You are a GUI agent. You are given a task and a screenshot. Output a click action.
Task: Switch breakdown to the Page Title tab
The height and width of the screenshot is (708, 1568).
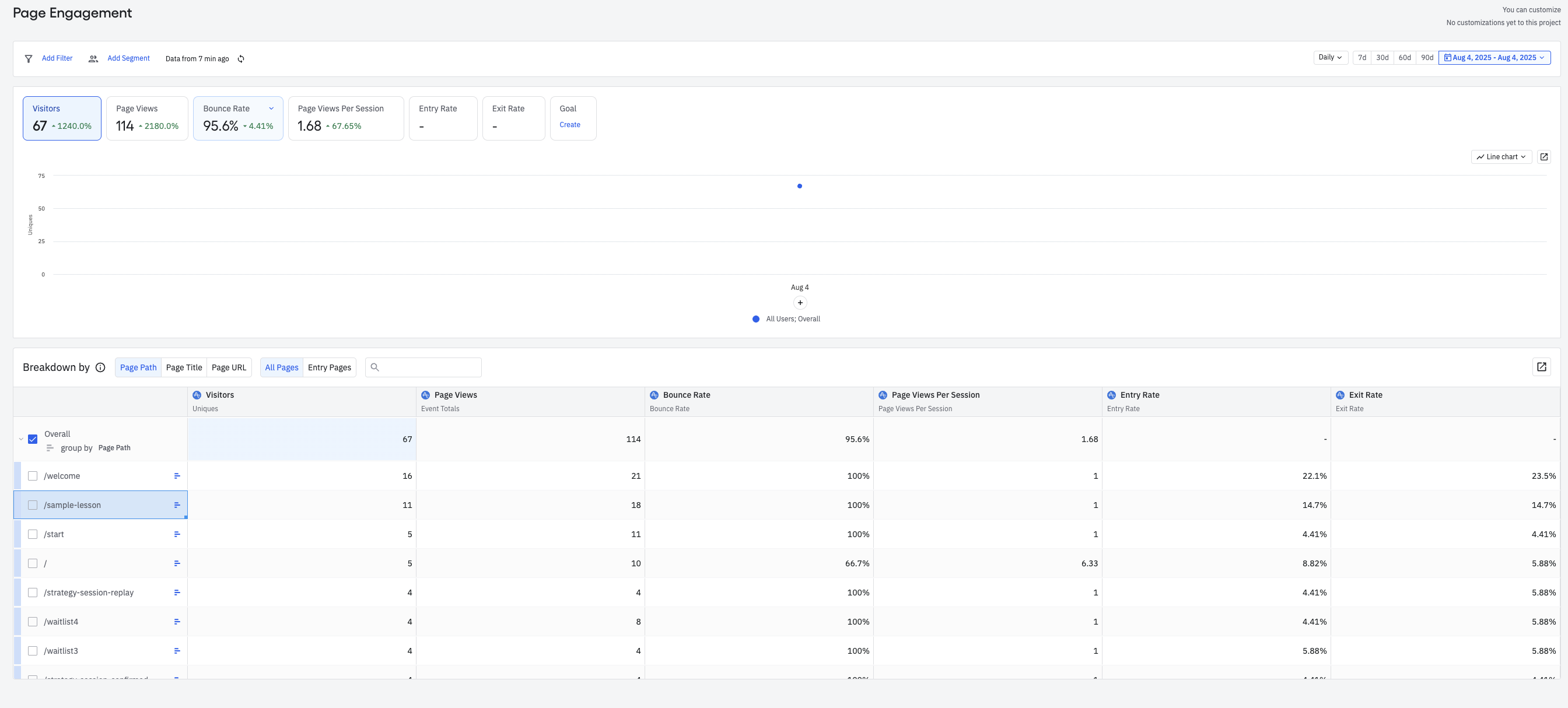pyautogui.click(x=184, y=367)
